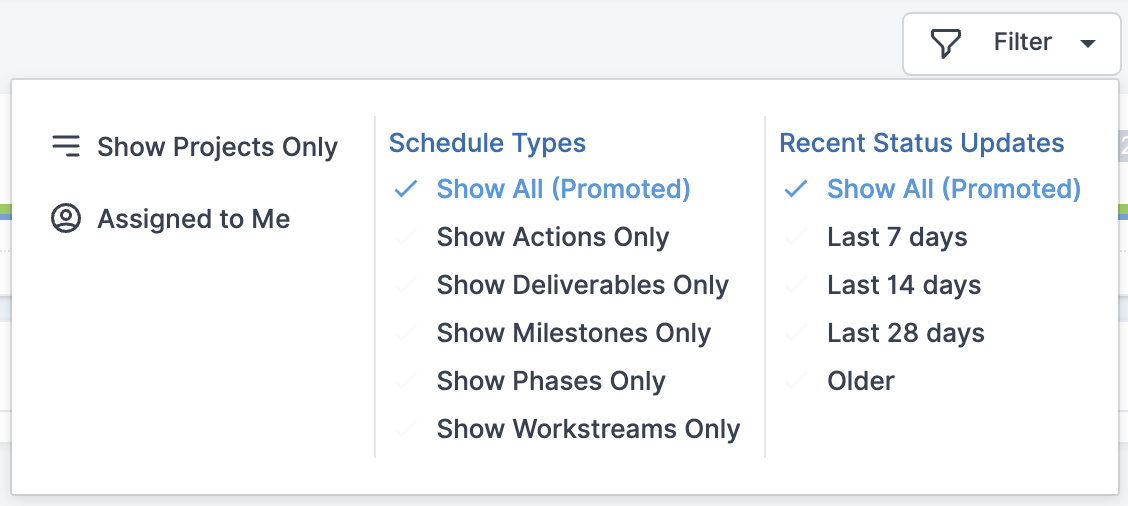Select Show Deliverables Only filter

tap(583, 285)
